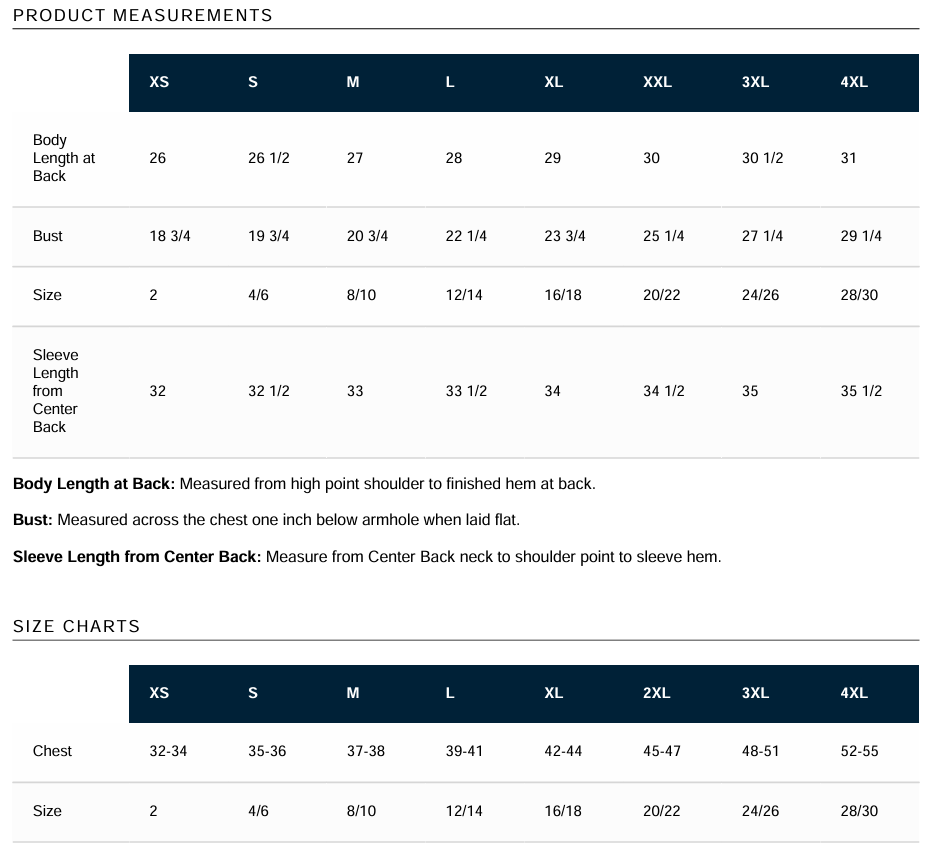Select body length value 26 1/2

(269, 158)
